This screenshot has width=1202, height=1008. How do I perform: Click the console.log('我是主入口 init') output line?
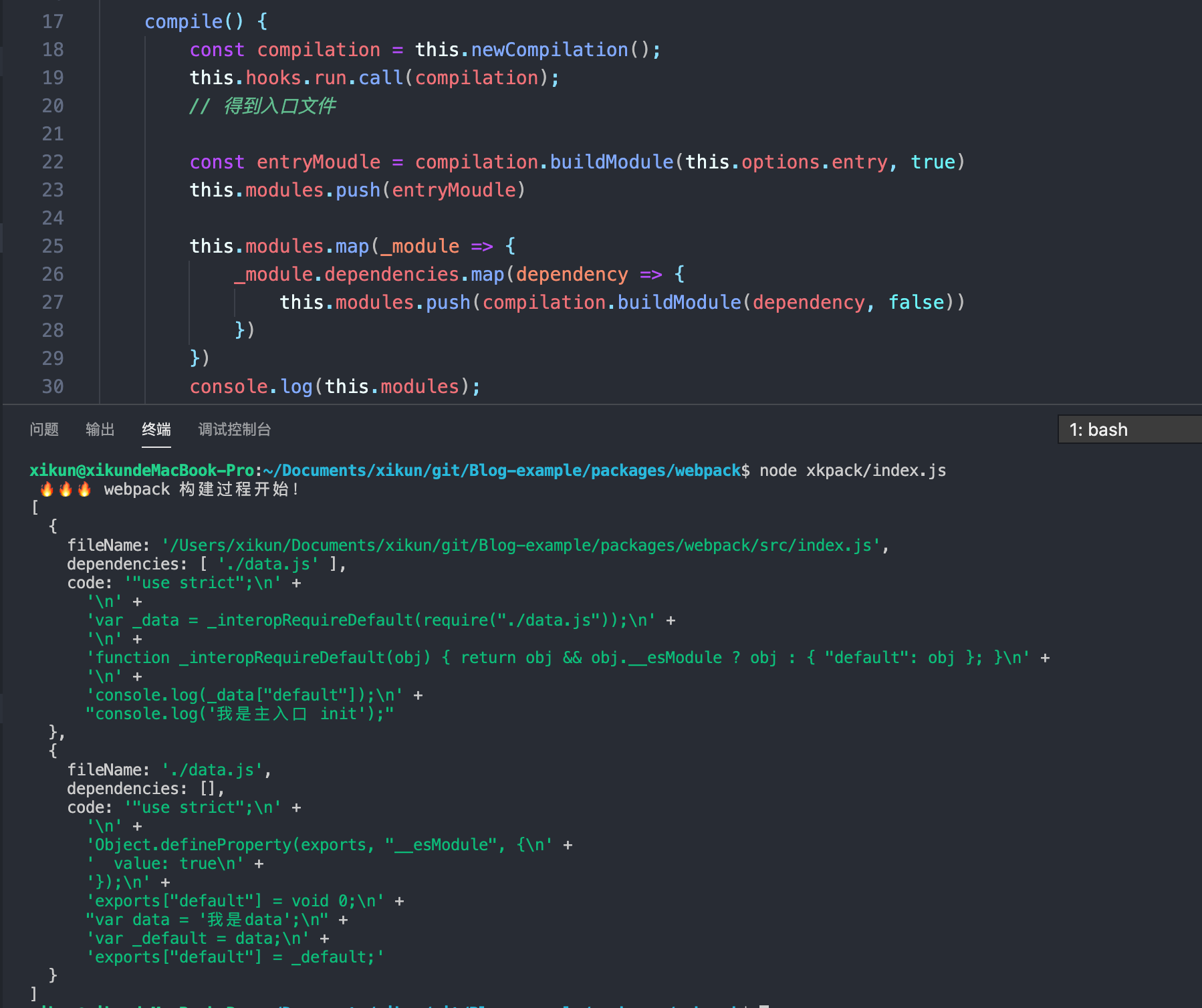[x=240, y=714]
